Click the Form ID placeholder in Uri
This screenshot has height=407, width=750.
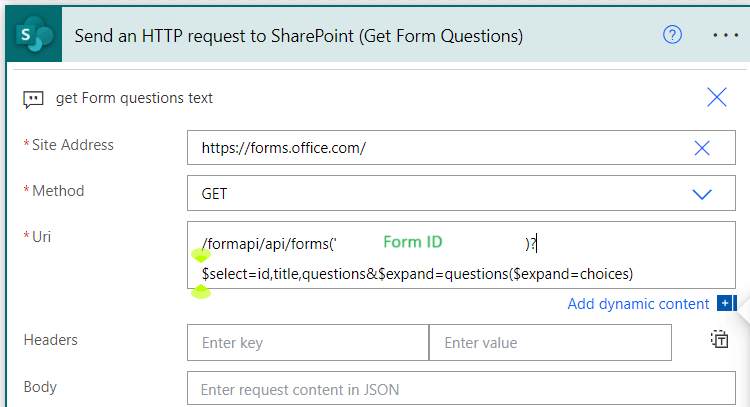point(413,243)
